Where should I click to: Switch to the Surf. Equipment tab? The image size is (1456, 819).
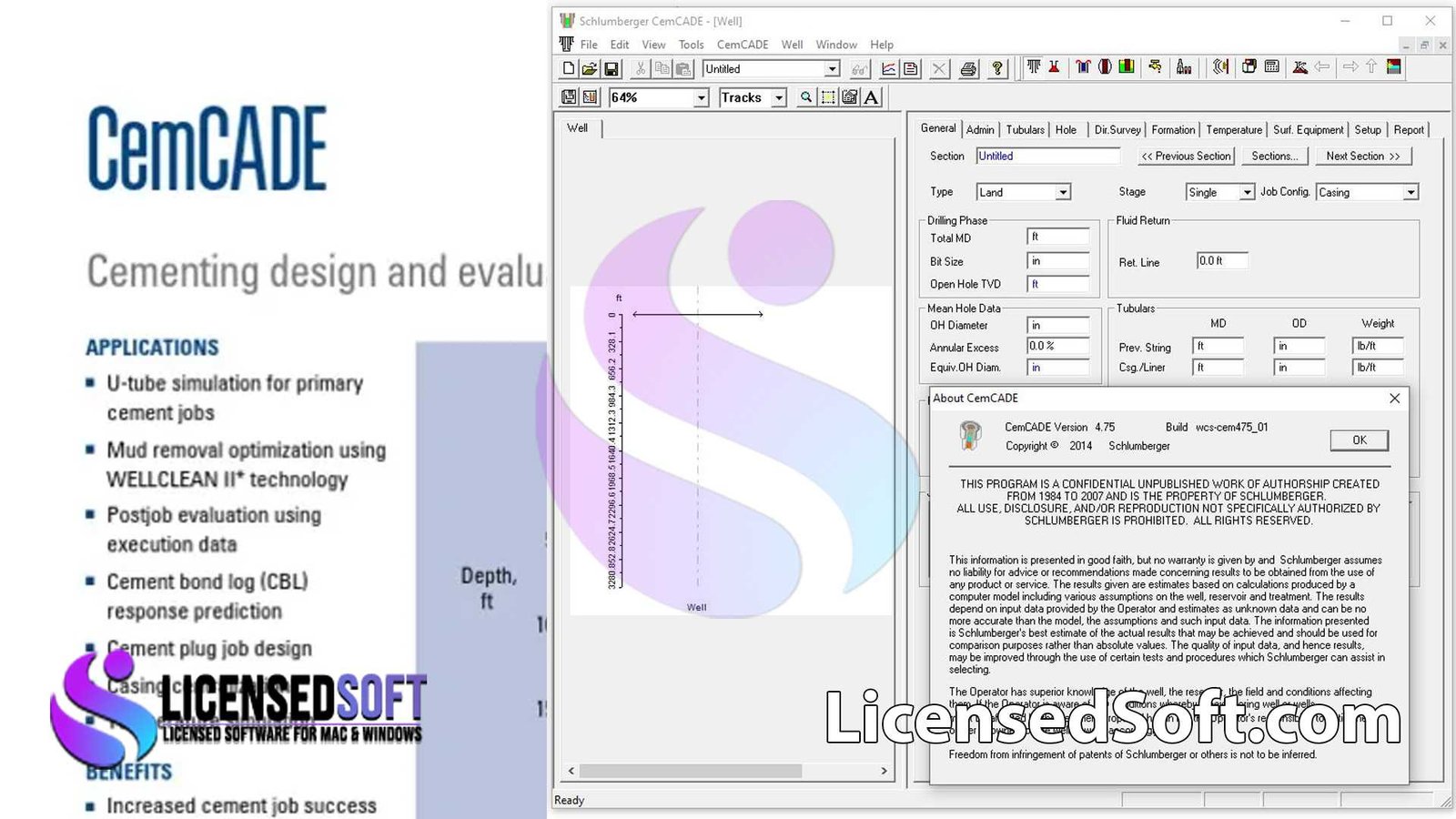tap(1308, 130)
